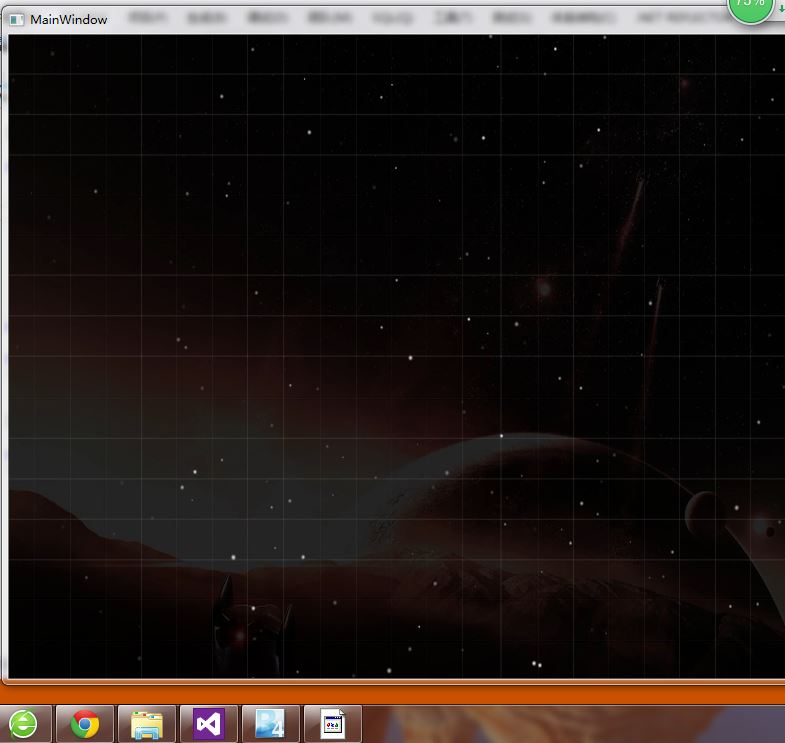Open the 360 browser from the taskbar

[23, 724]
